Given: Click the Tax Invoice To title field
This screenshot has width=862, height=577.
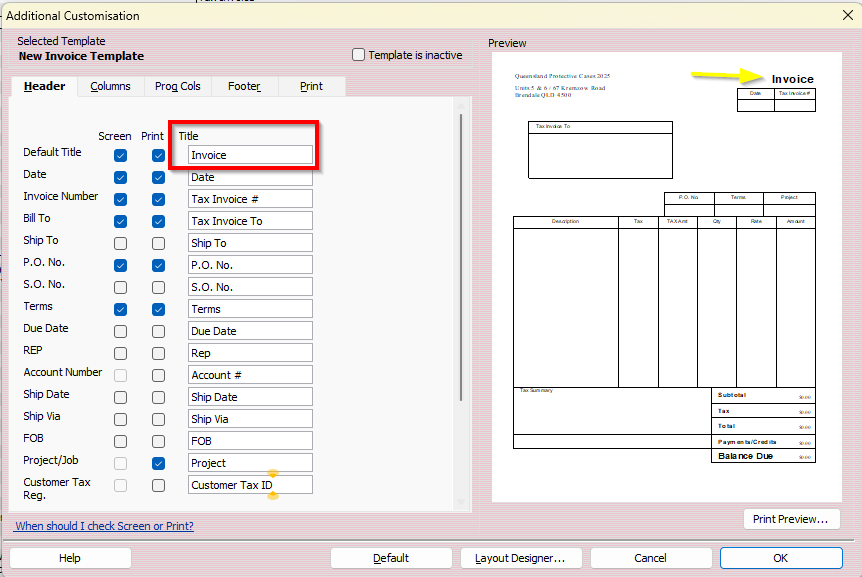Looking at the screenshot, I should [x=250, y=221].
